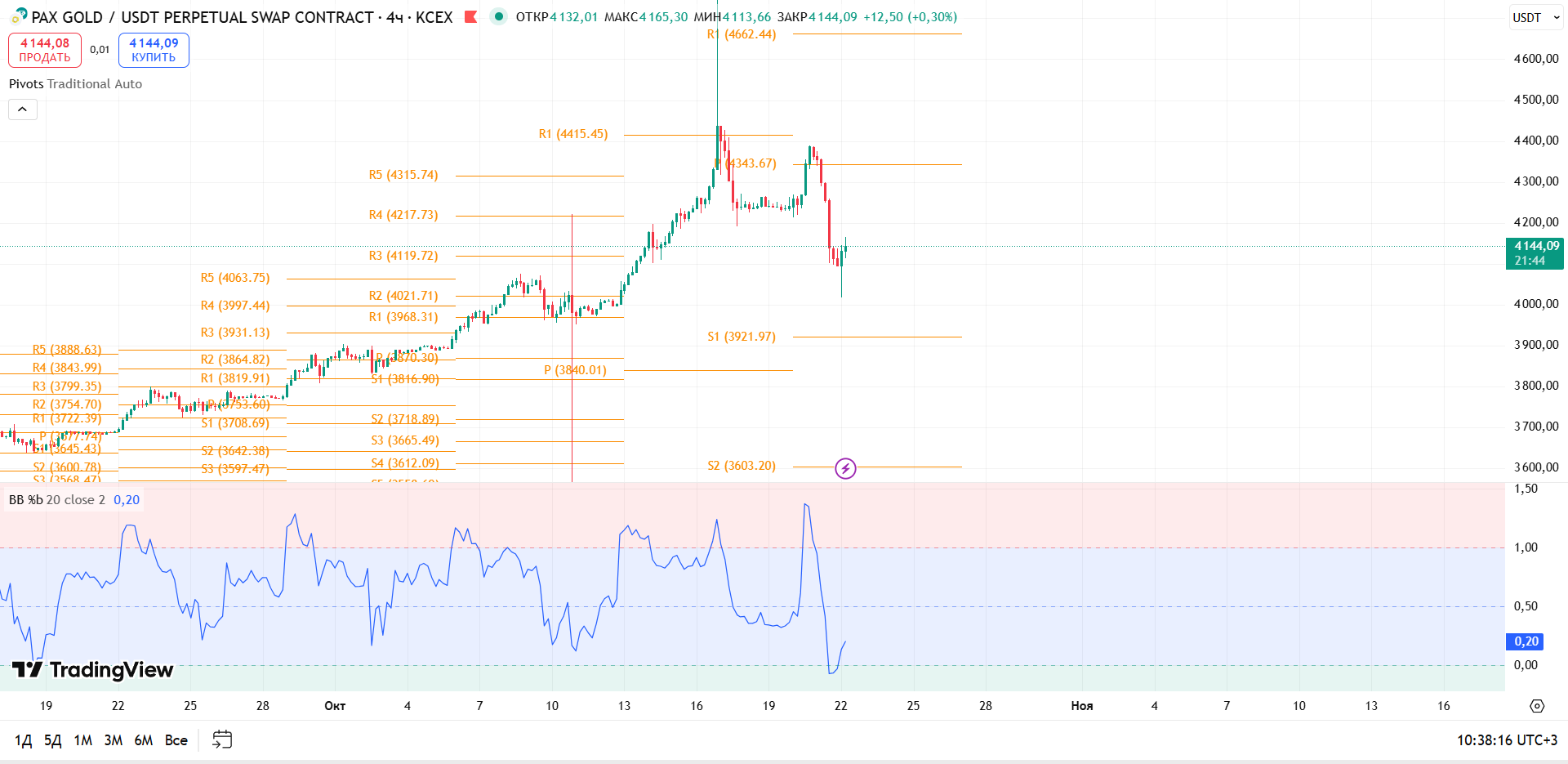1568x764 pixels.
Task: Click the 4 600,00 price axis label
Action: [x=1536, y=59]
